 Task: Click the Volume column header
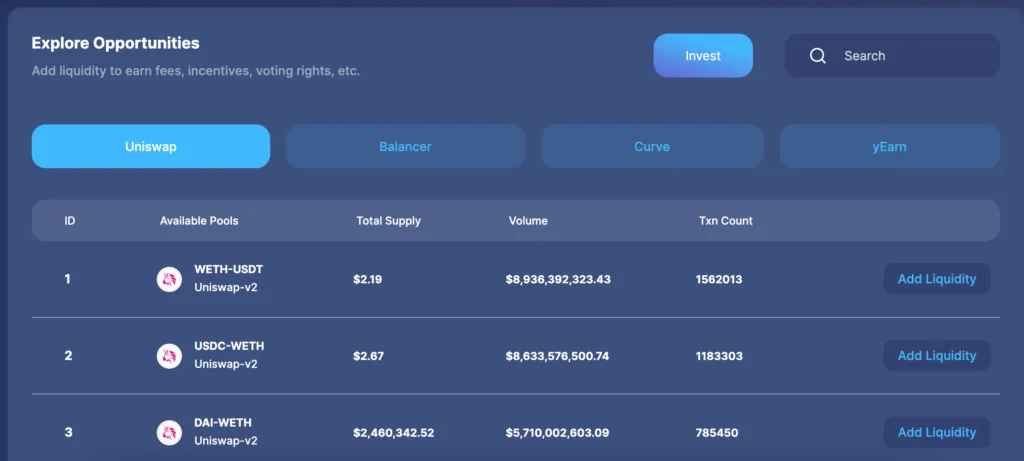[528, 221]
